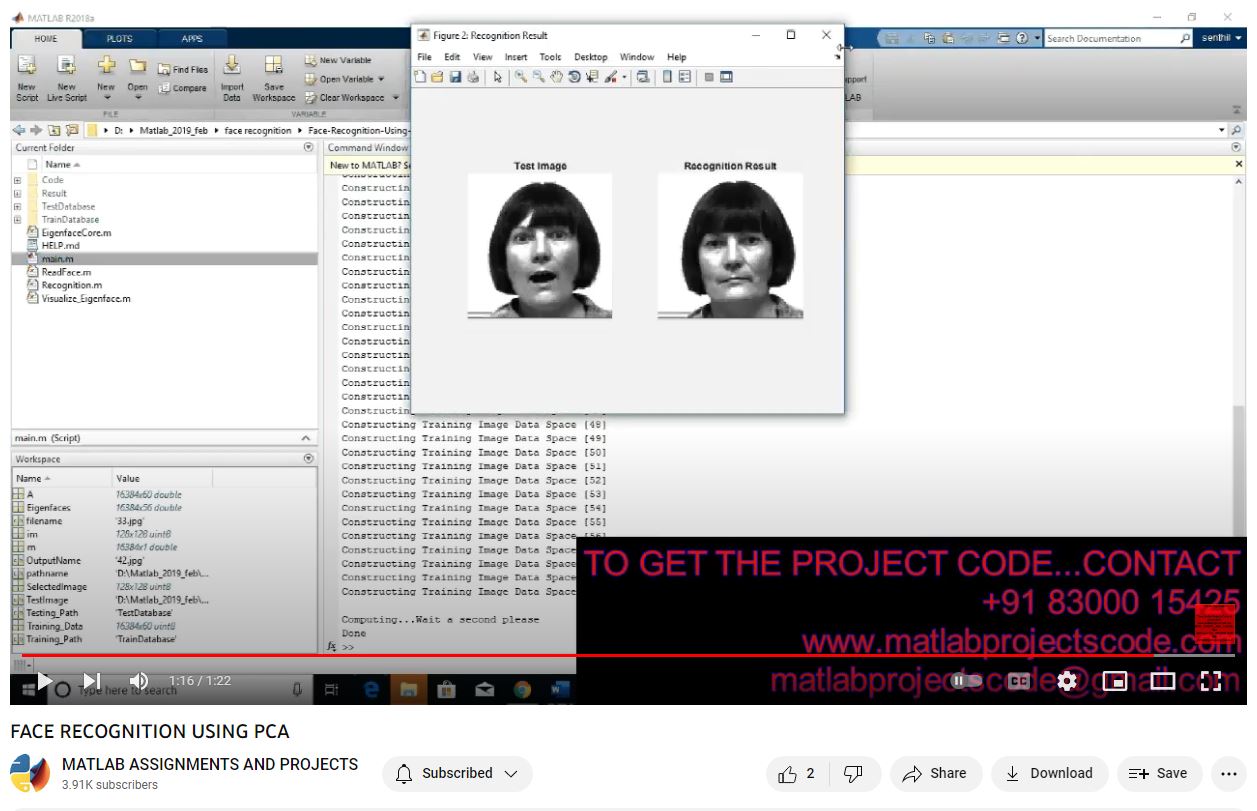The height and width of the screenshot is (811, 1257).
Task: Click the Import Data icon
Action: [232, 75]
